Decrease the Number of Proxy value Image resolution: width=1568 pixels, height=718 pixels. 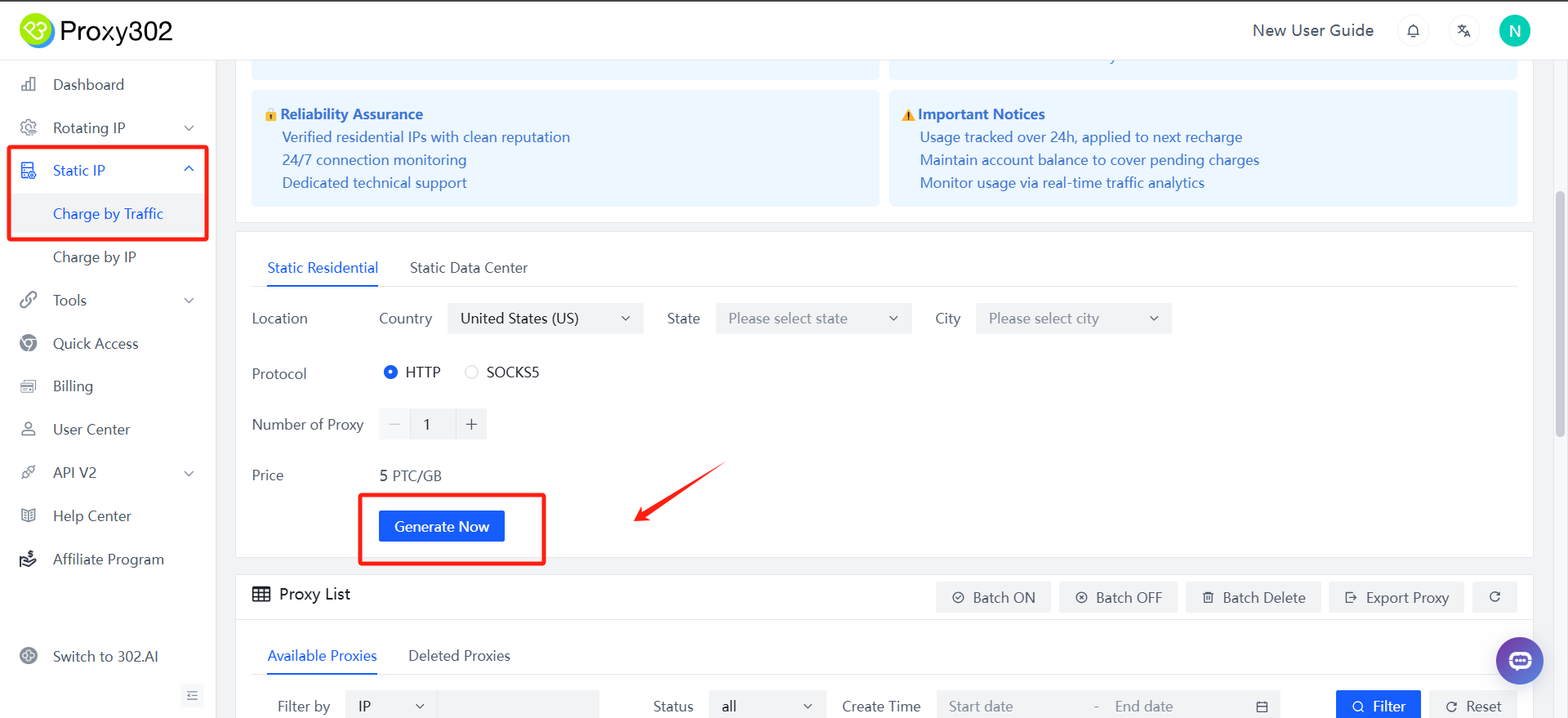394,424
